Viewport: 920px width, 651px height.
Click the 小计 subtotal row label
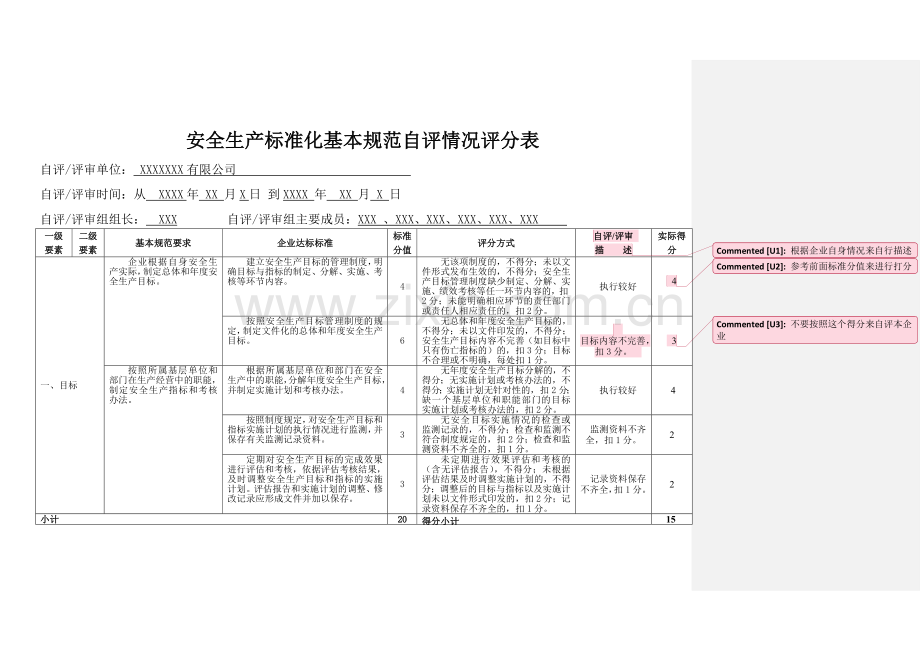click(50, 520)
